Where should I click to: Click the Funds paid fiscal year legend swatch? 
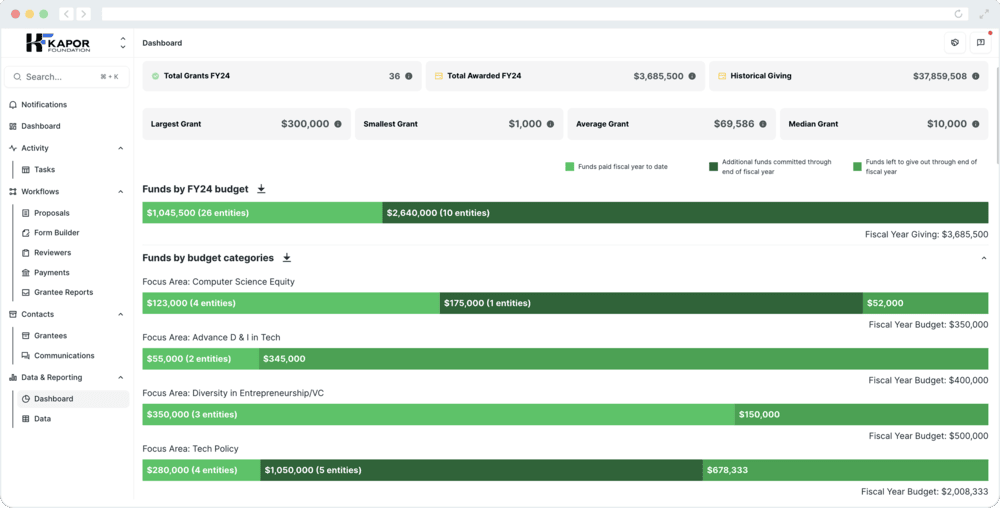570,166
